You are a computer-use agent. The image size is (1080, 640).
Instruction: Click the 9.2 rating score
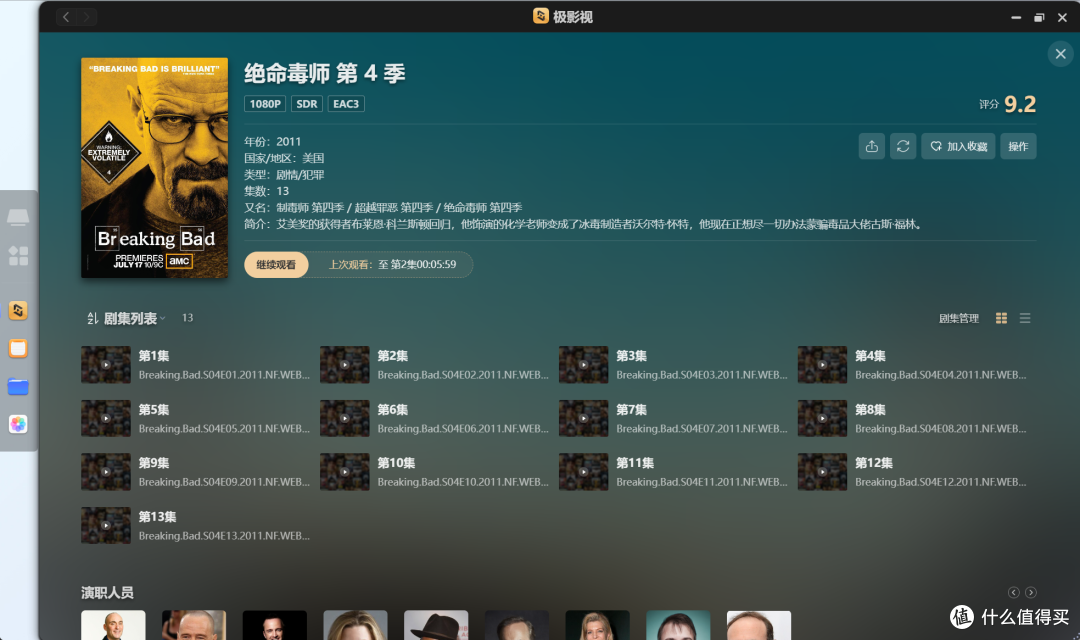tap(1020, 104)
